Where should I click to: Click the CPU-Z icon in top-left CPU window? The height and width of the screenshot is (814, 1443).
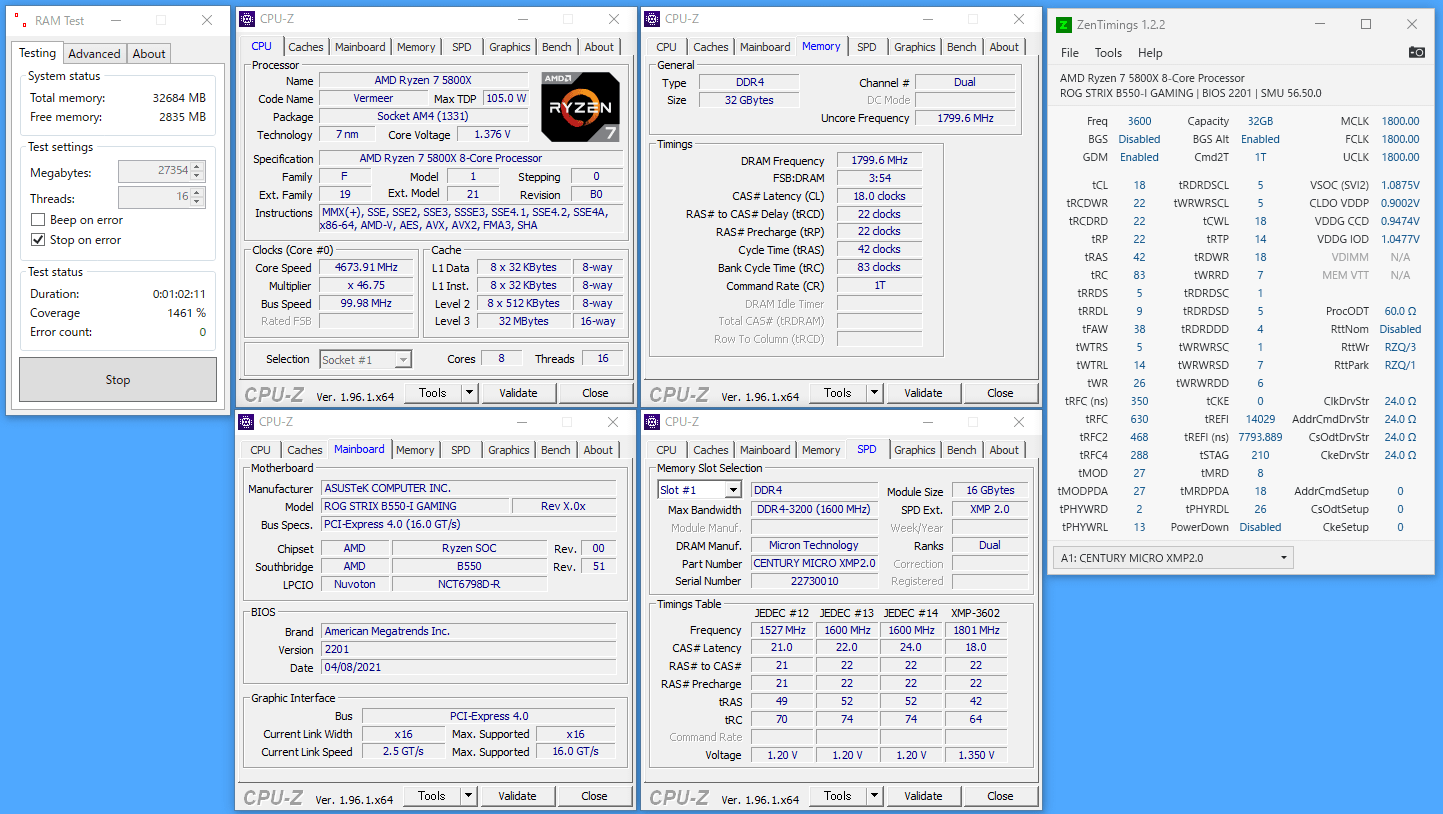(247, 19)
